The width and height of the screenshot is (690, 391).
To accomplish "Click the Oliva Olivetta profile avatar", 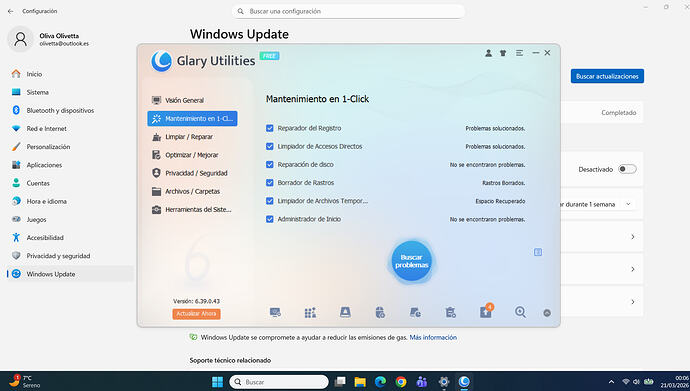I will (20, 39).
